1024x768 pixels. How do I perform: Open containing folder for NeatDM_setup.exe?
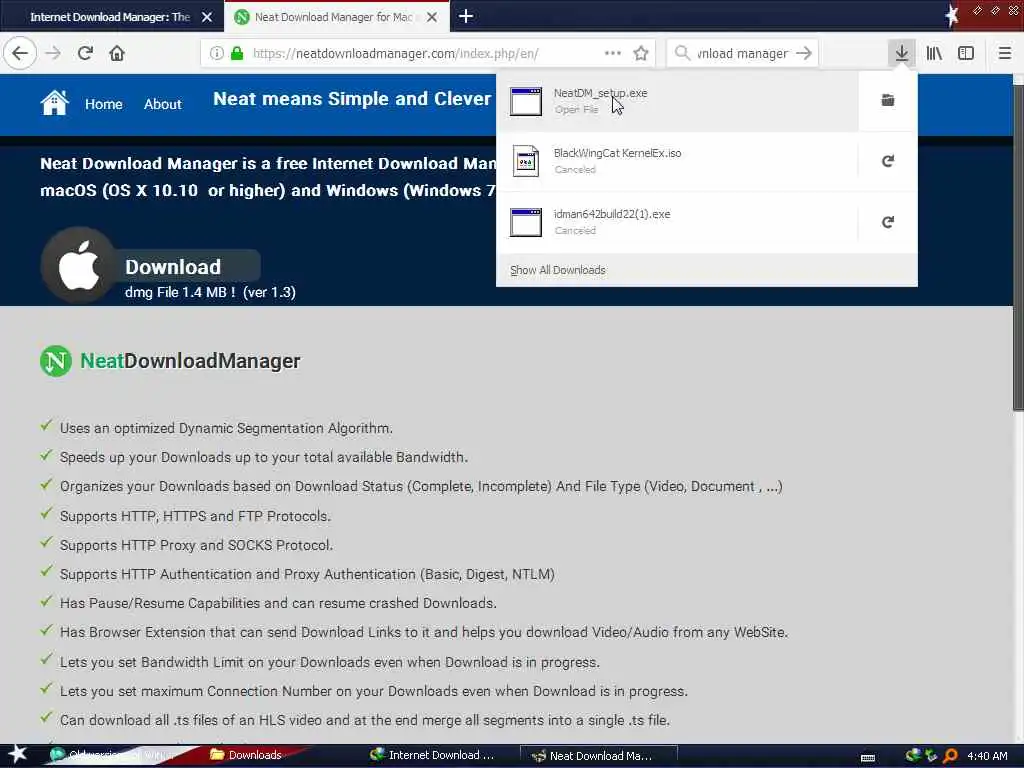coord(888,100)
